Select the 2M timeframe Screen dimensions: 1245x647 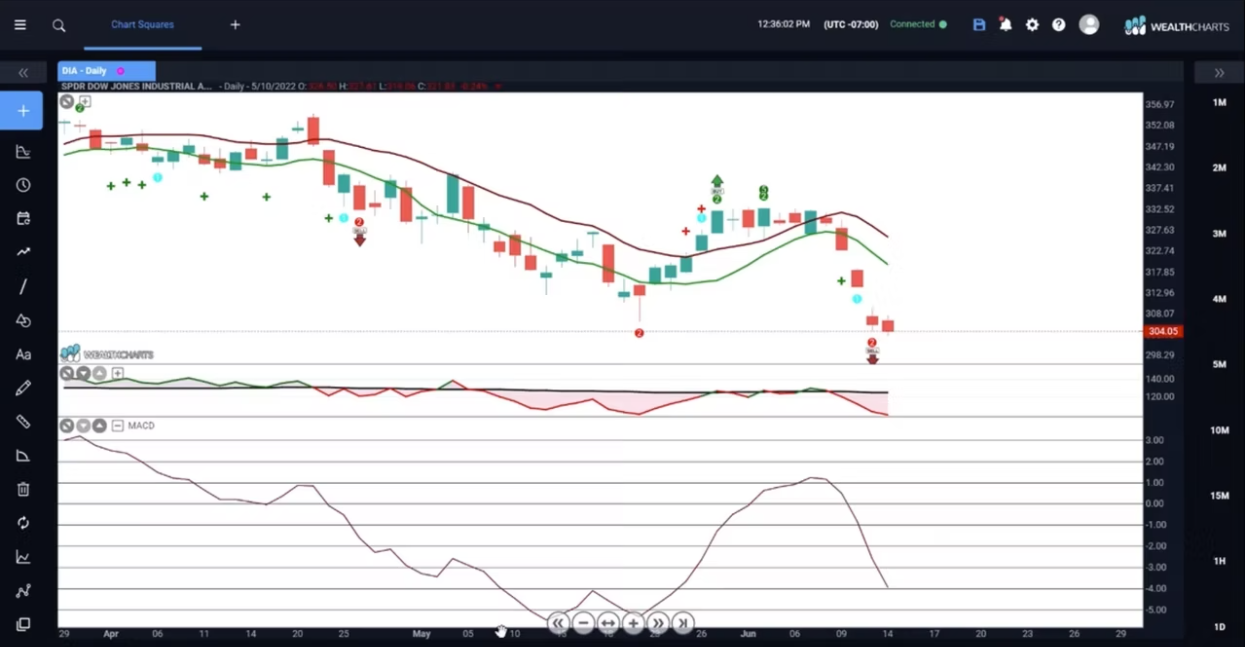(x=1219, y=168)
